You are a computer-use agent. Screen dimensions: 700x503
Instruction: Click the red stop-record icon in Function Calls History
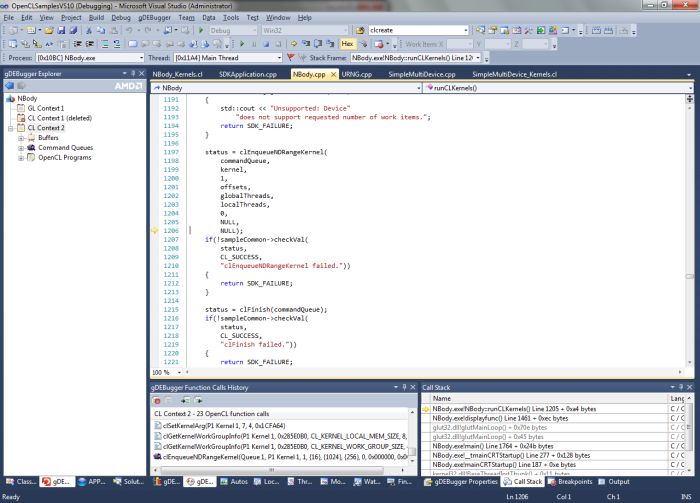tap(157, 400)
